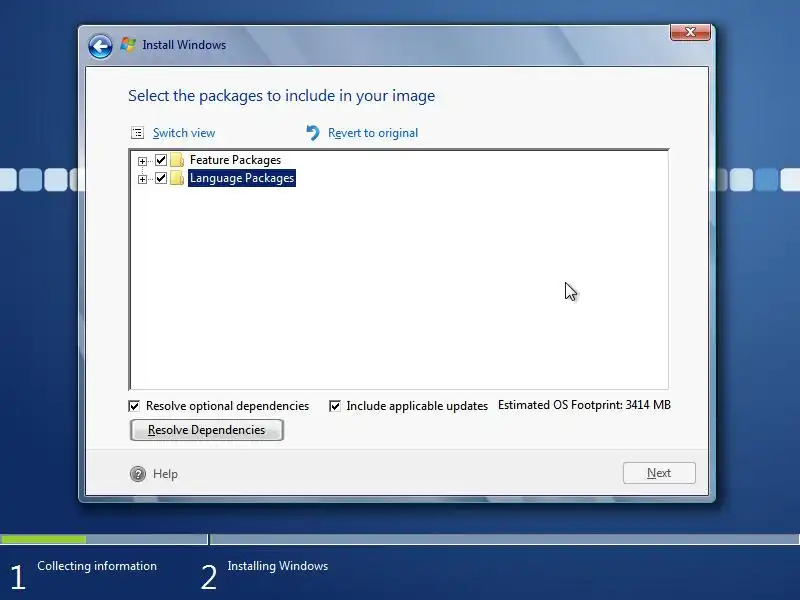Image resolution: width=800 pixels, height=600 pixels.
Task: Close the Install Windows dialog
Action: pyautogui.click(x=690, y=32)
